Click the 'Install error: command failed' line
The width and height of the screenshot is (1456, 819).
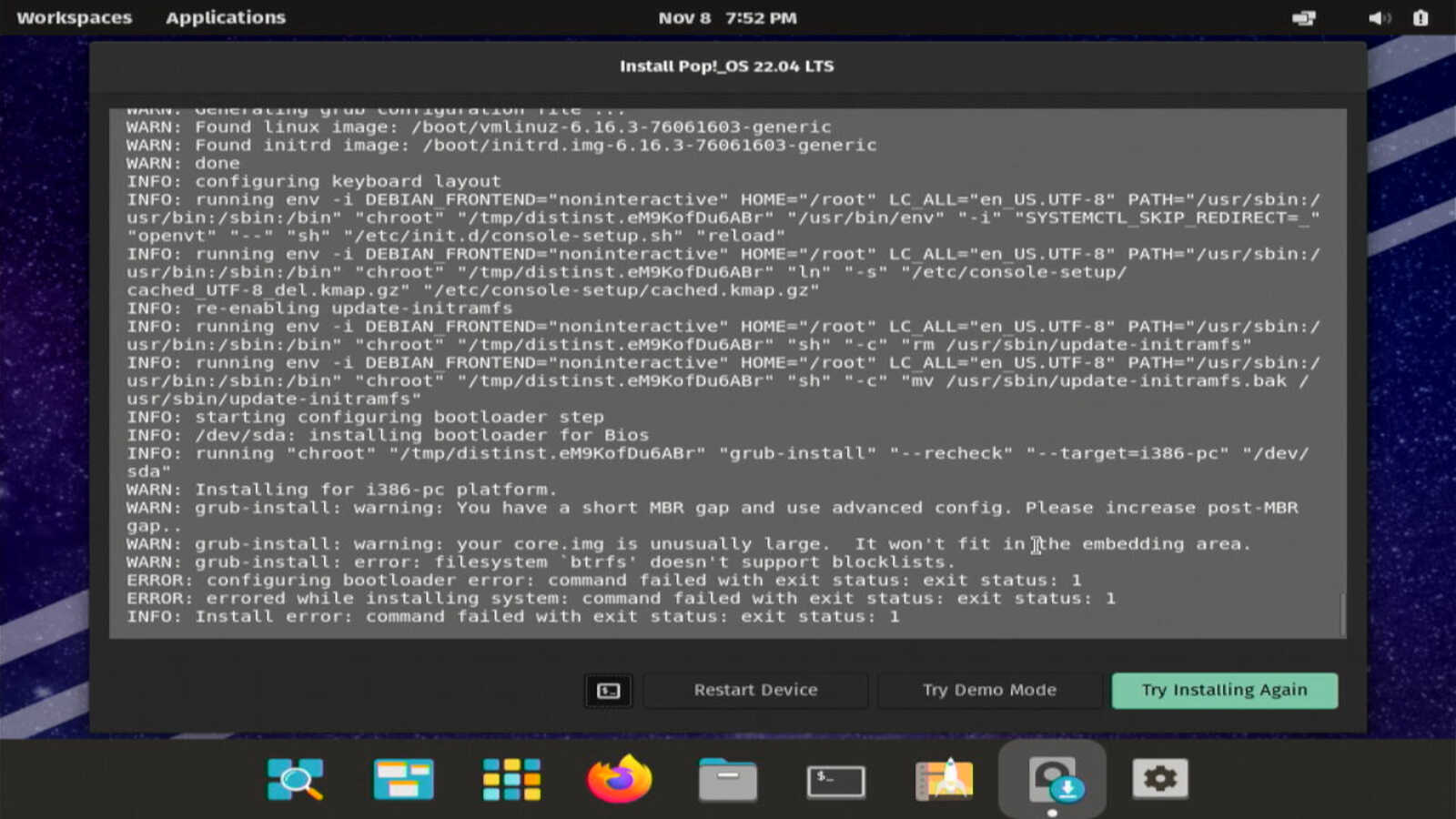[513, 617]
